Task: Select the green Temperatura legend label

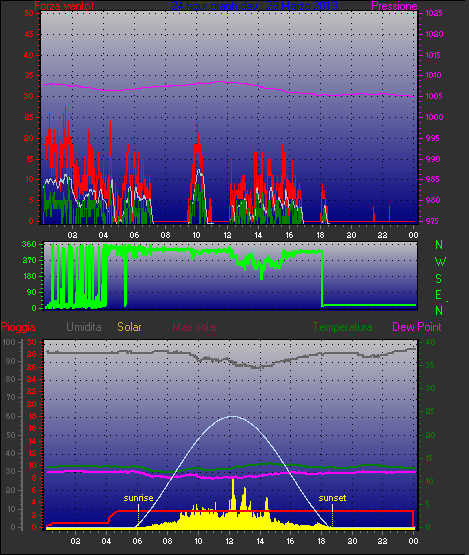Action: [x=342, y=327]
